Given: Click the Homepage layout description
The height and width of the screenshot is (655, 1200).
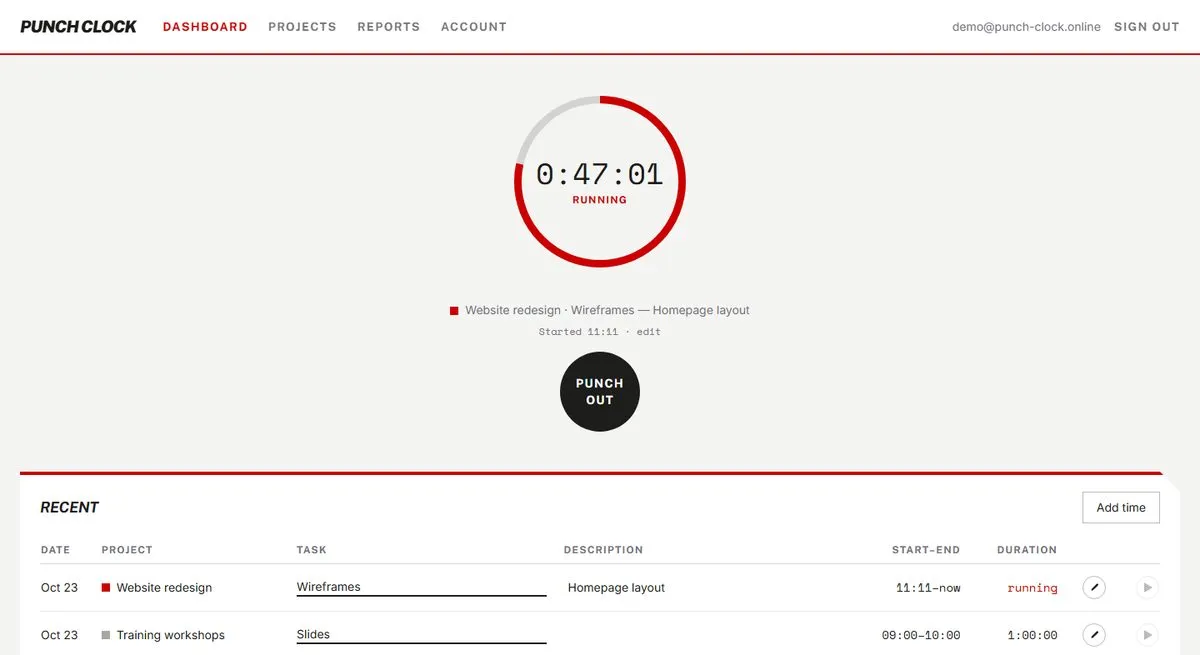Looking at the screenshot, I should pos(616,588).
